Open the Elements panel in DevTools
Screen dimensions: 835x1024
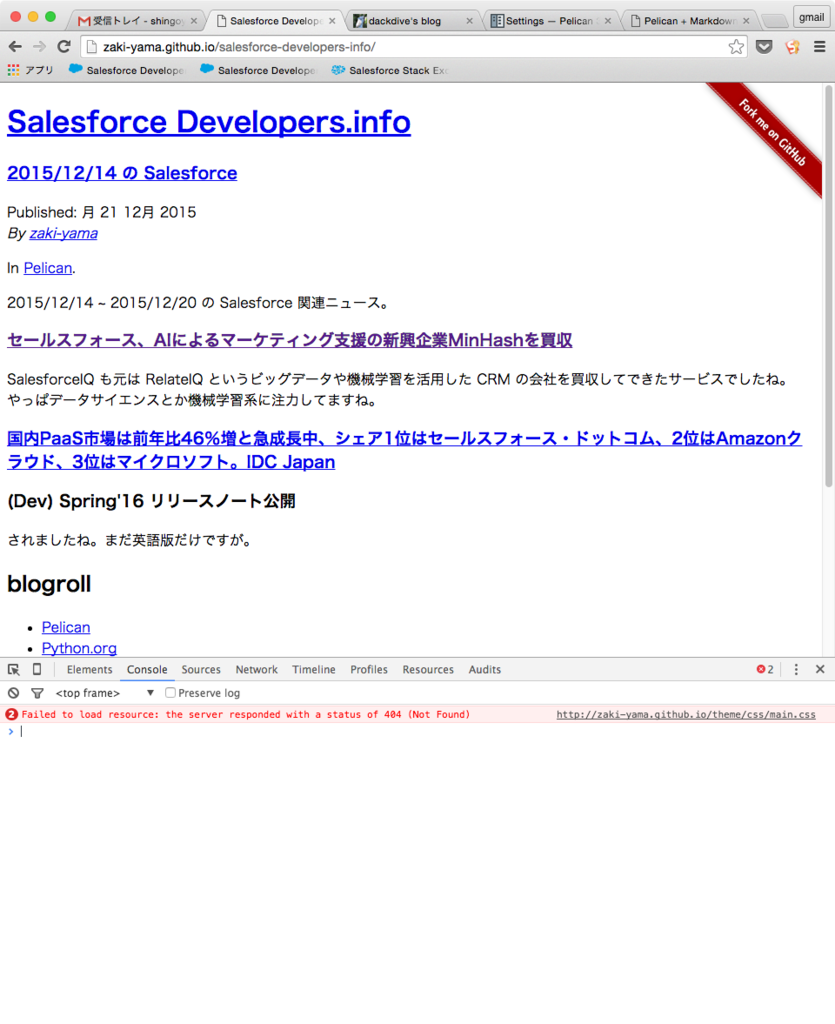[x=89, y=669]
